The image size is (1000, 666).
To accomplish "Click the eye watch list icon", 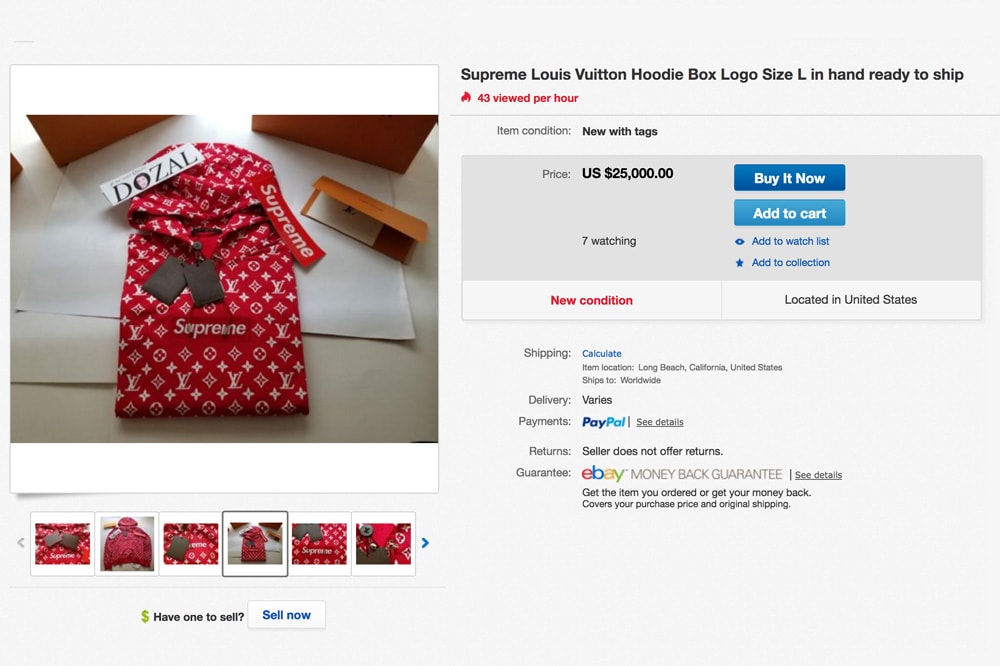I will [739, 241].
